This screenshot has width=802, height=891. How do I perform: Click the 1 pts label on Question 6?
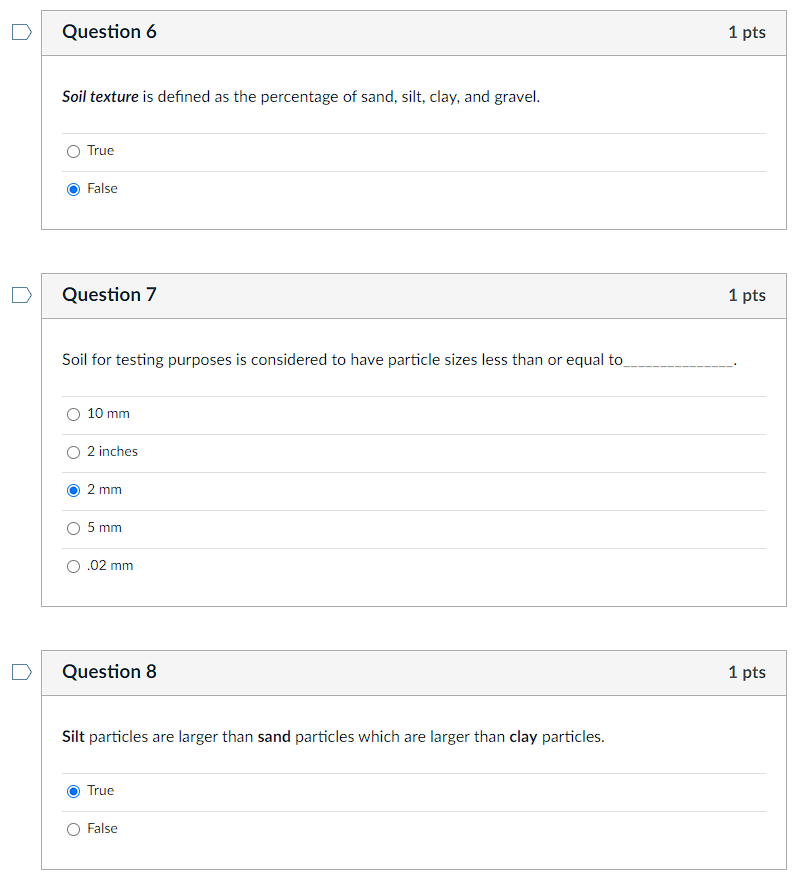(x=746, y=33)
